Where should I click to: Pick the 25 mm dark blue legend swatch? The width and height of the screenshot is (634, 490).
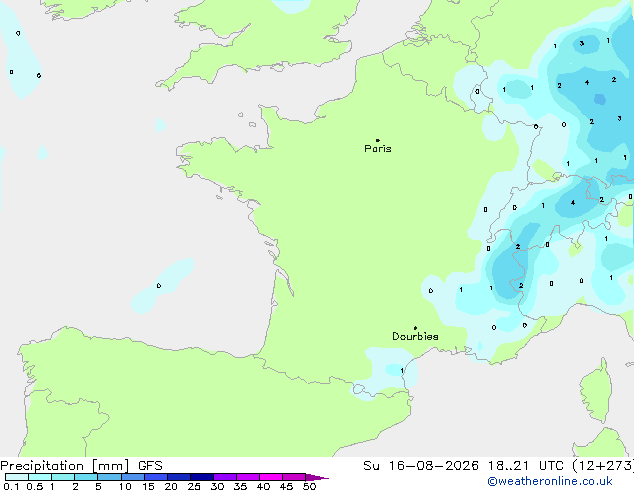(x=201, y=477)
